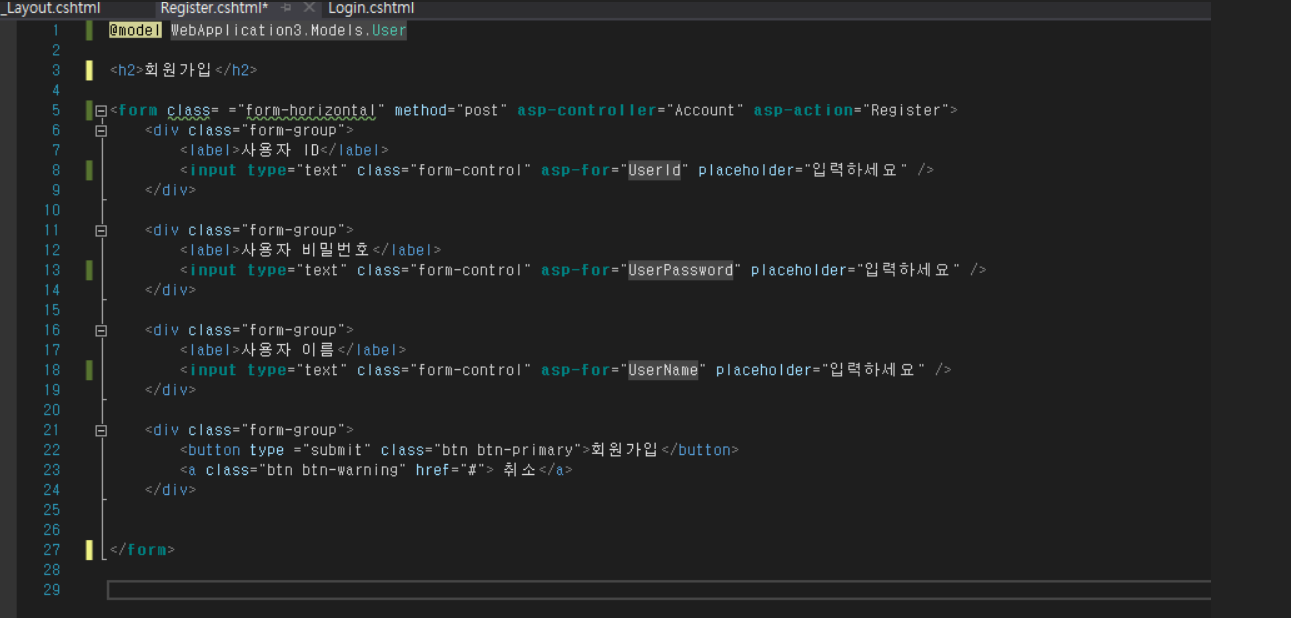Click the closing </h2> tag
This screenshot has height=618, width=1291.
click(237, 70)
